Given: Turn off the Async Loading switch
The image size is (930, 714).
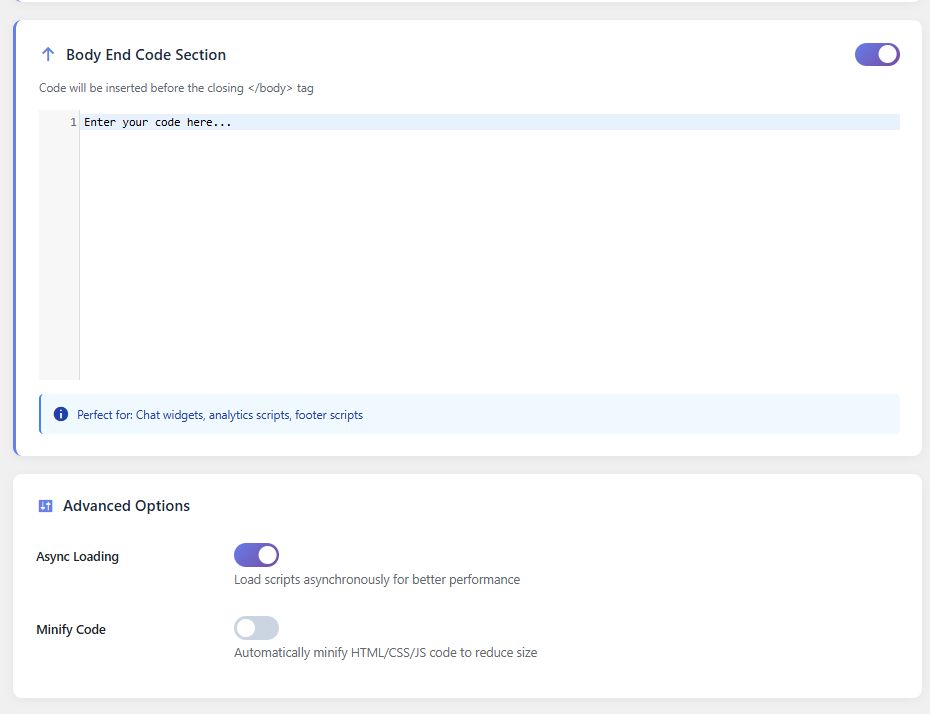Looking at the screenshot, I should [256, 555].
